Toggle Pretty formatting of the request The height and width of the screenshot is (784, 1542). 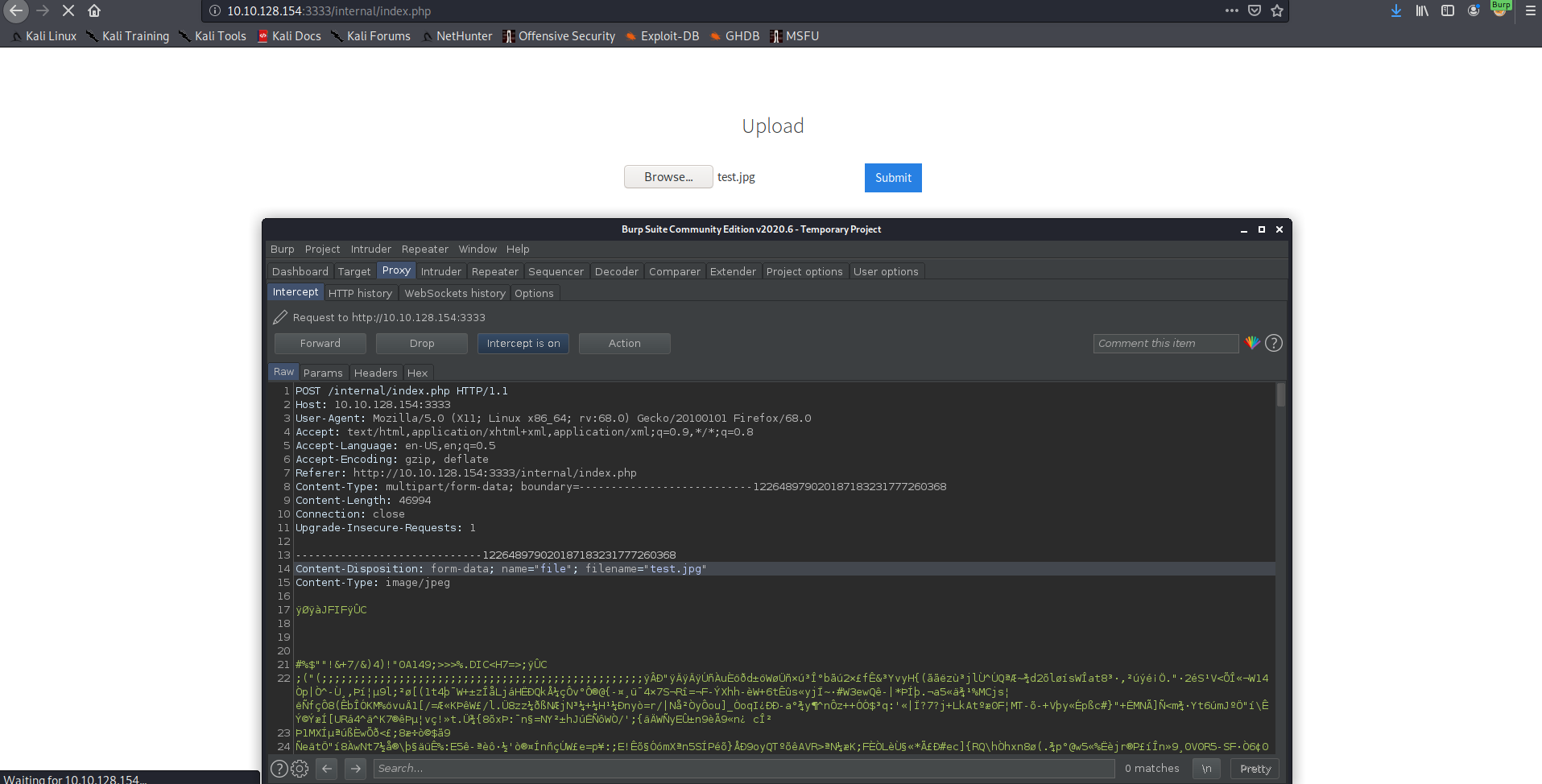coord(1255,769)
